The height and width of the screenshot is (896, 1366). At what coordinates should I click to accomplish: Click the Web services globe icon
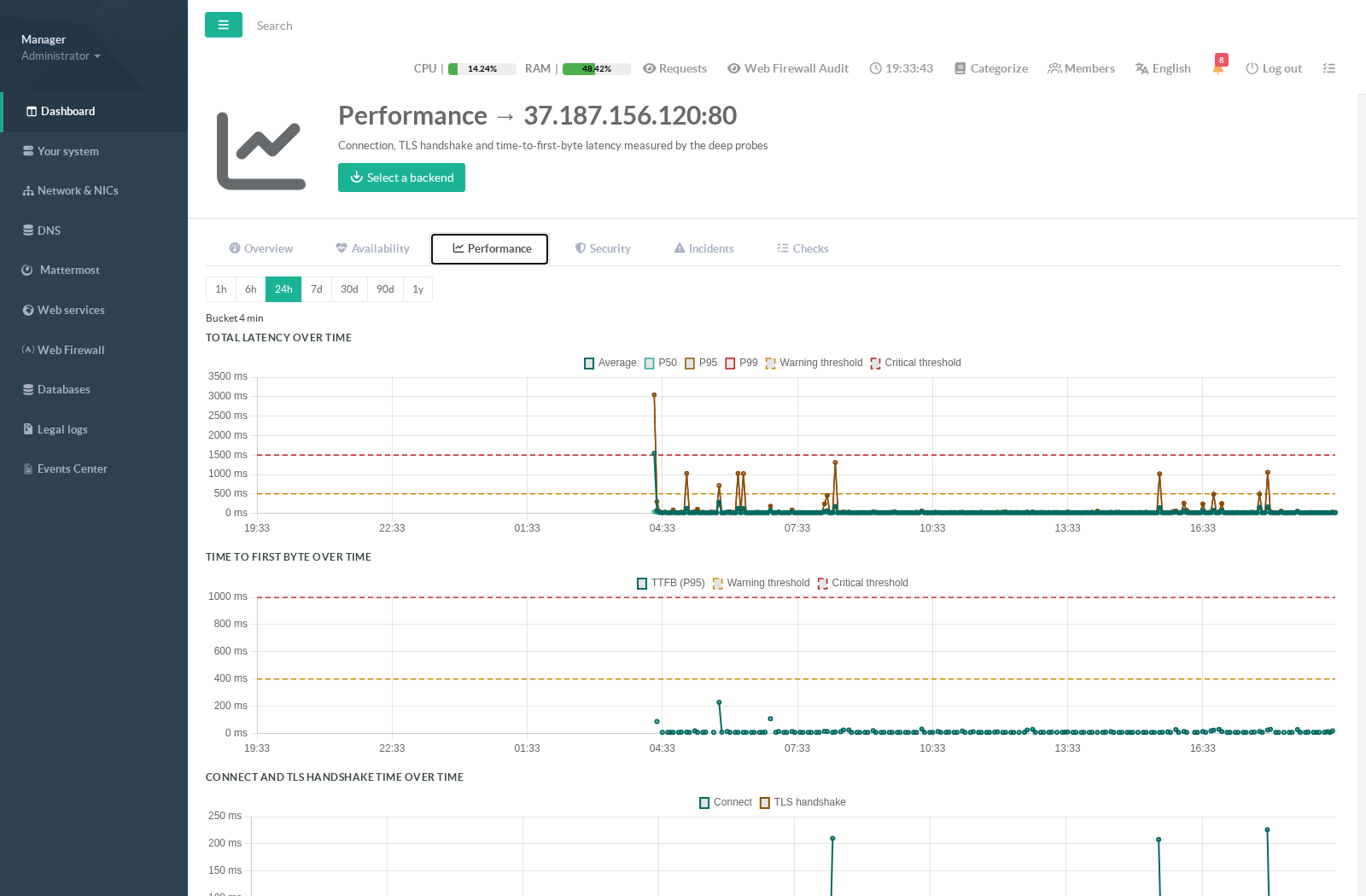pos(28,310)
